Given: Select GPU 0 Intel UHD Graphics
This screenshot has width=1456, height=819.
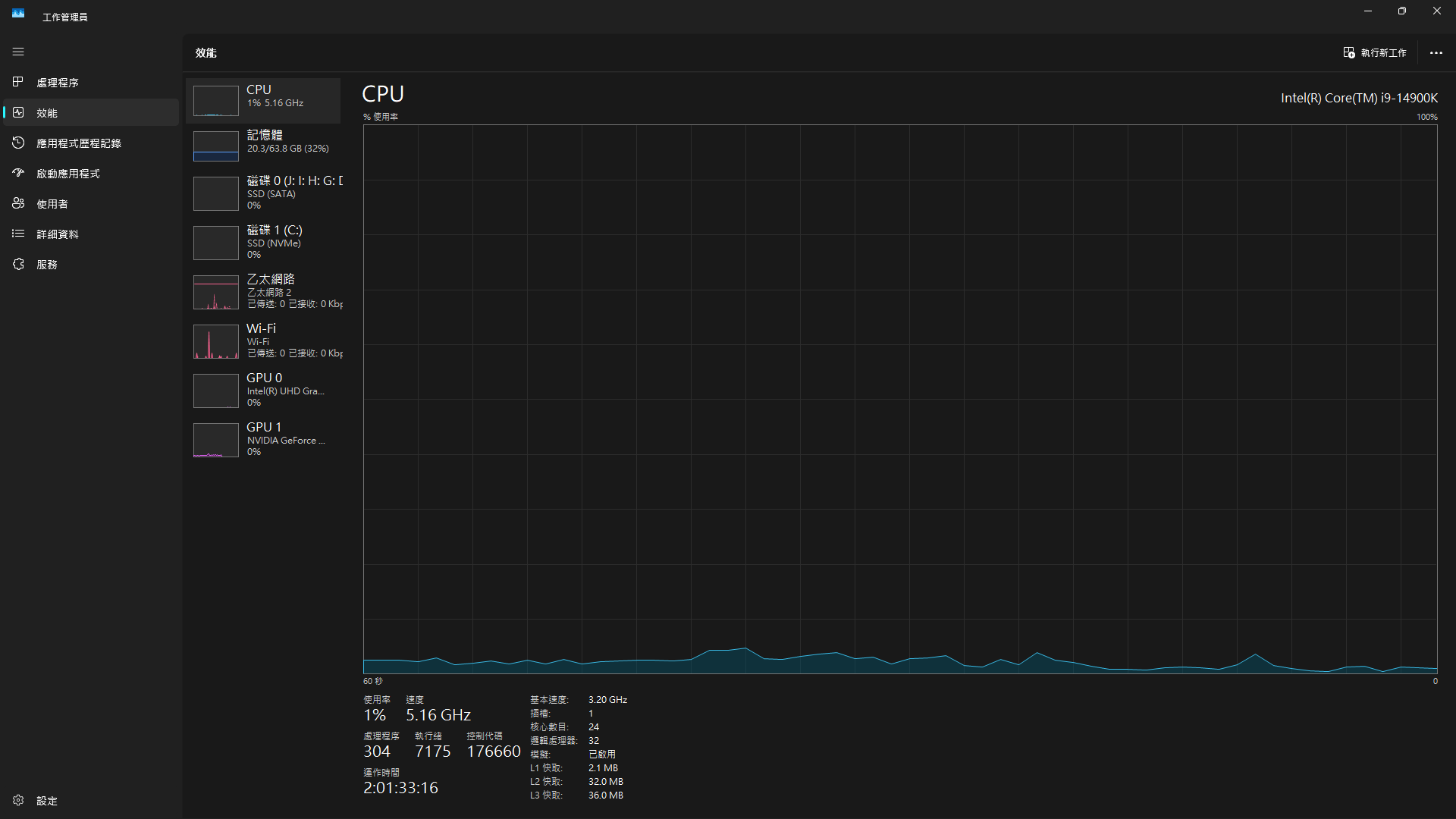Looking at the screenshot, I should click(263, 390).
